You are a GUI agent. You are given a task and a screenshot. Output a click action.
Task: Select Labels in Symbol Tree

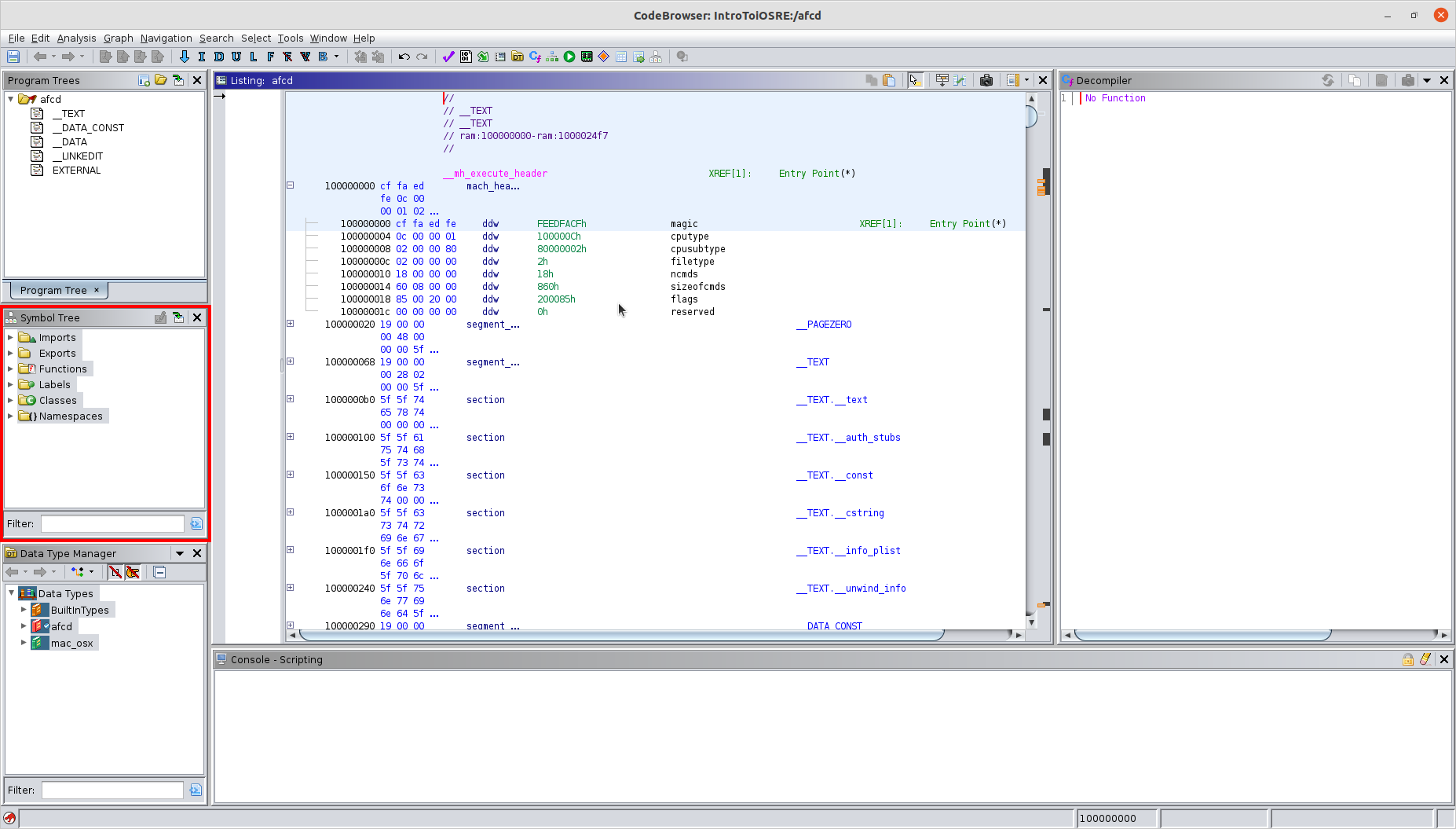(54, 384)
